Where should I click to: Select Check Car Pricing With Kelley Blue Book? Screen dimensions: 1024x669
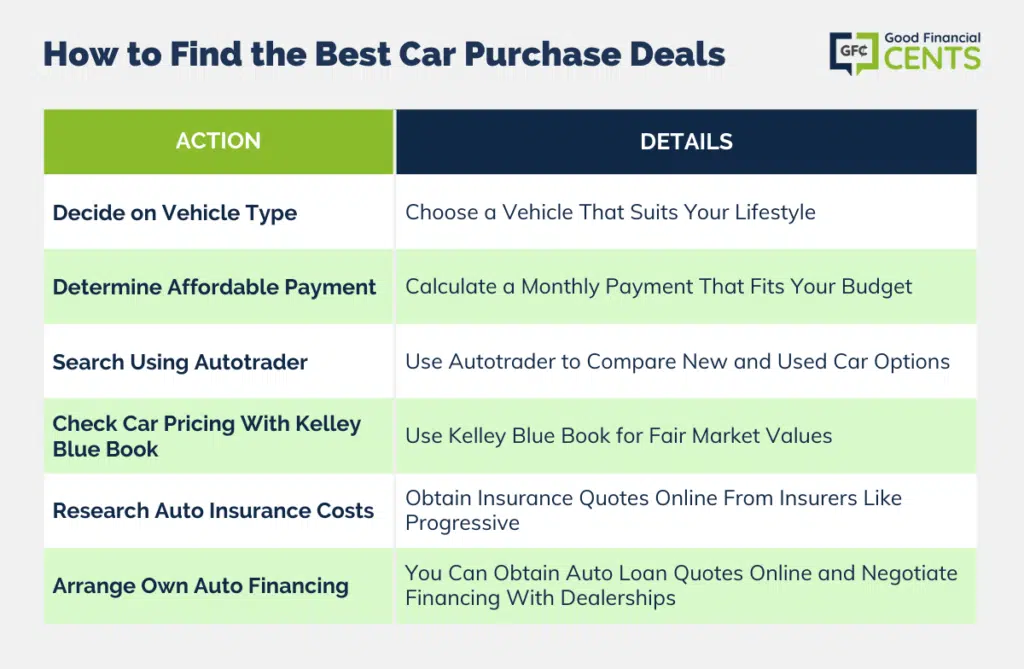tap(206, 436)
